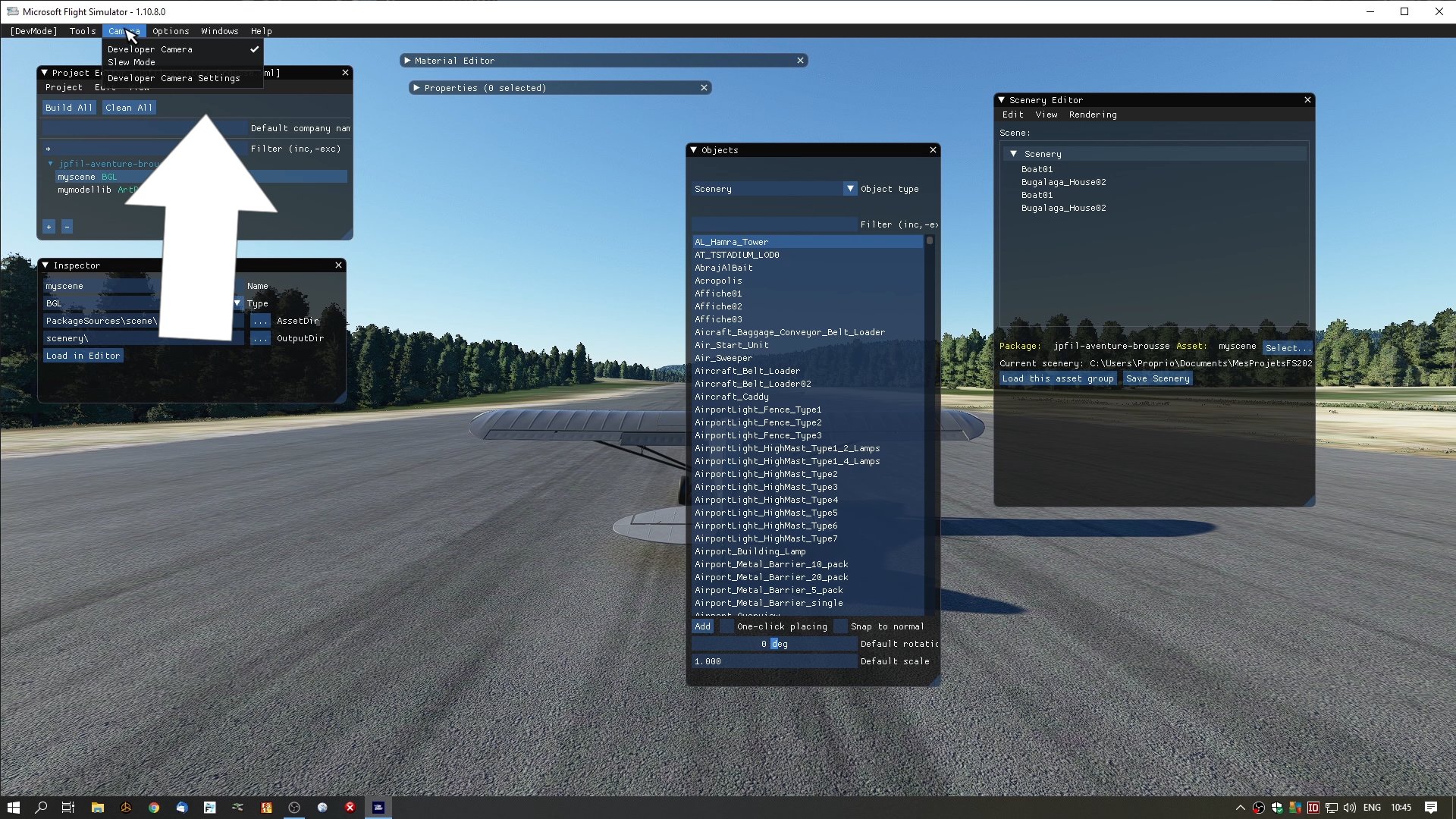Image resolution: width=1456 pixels, height=819 pixels.
Task: Collapse the Objects panel triangle
Action: point(693,150)
